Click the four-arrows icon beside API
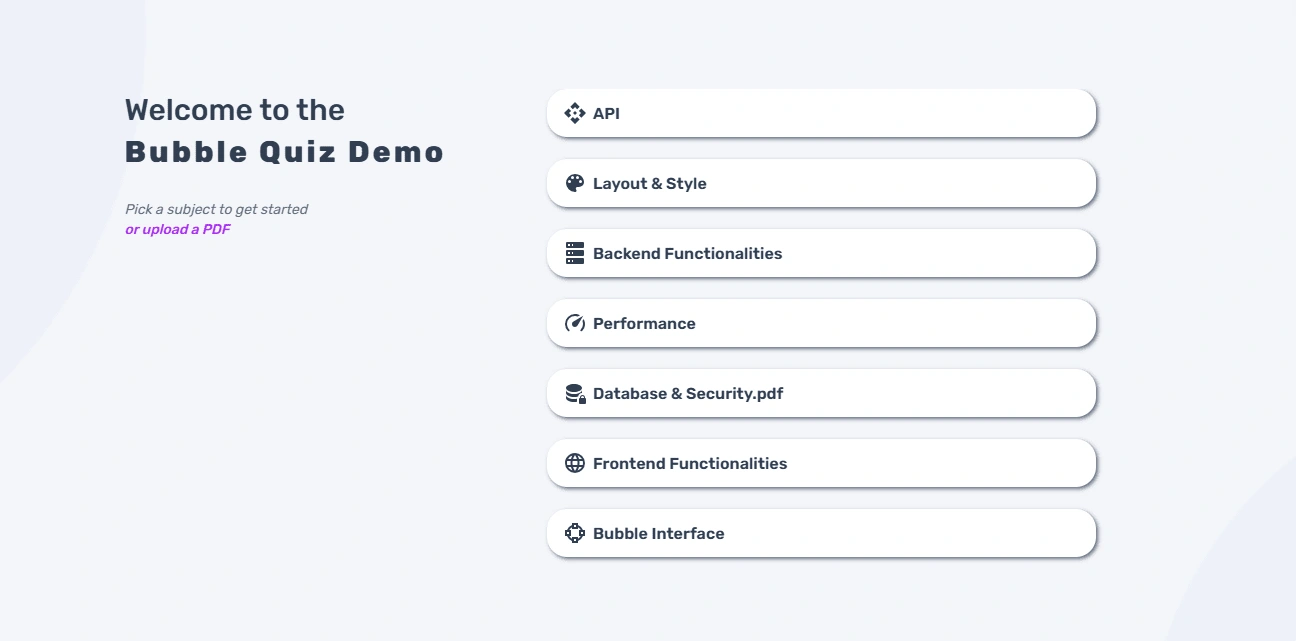Viewport: 1296px width, 641px height. tap(575, 113)
